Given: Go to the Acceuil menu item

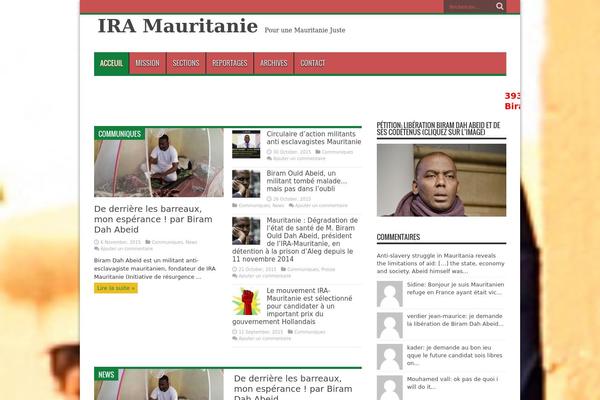Looking at the screenshot, I should click(x=111, y=63).
